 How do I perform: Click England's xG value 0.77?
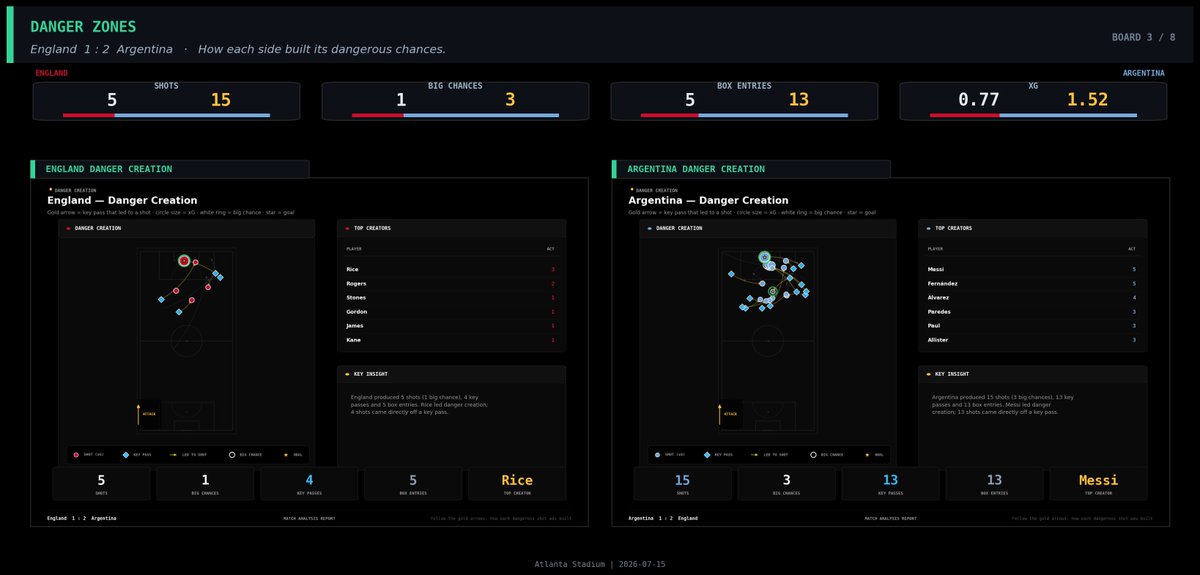[x=979, y=100]
